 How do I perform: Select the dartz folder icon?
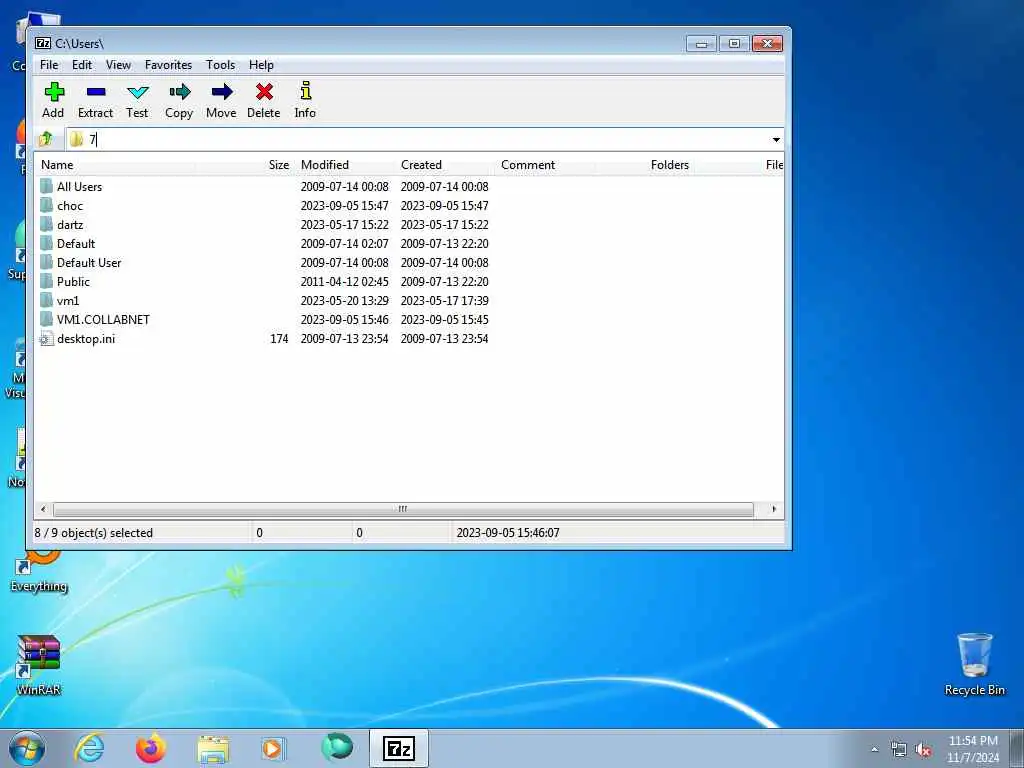[x=46, y=224]
